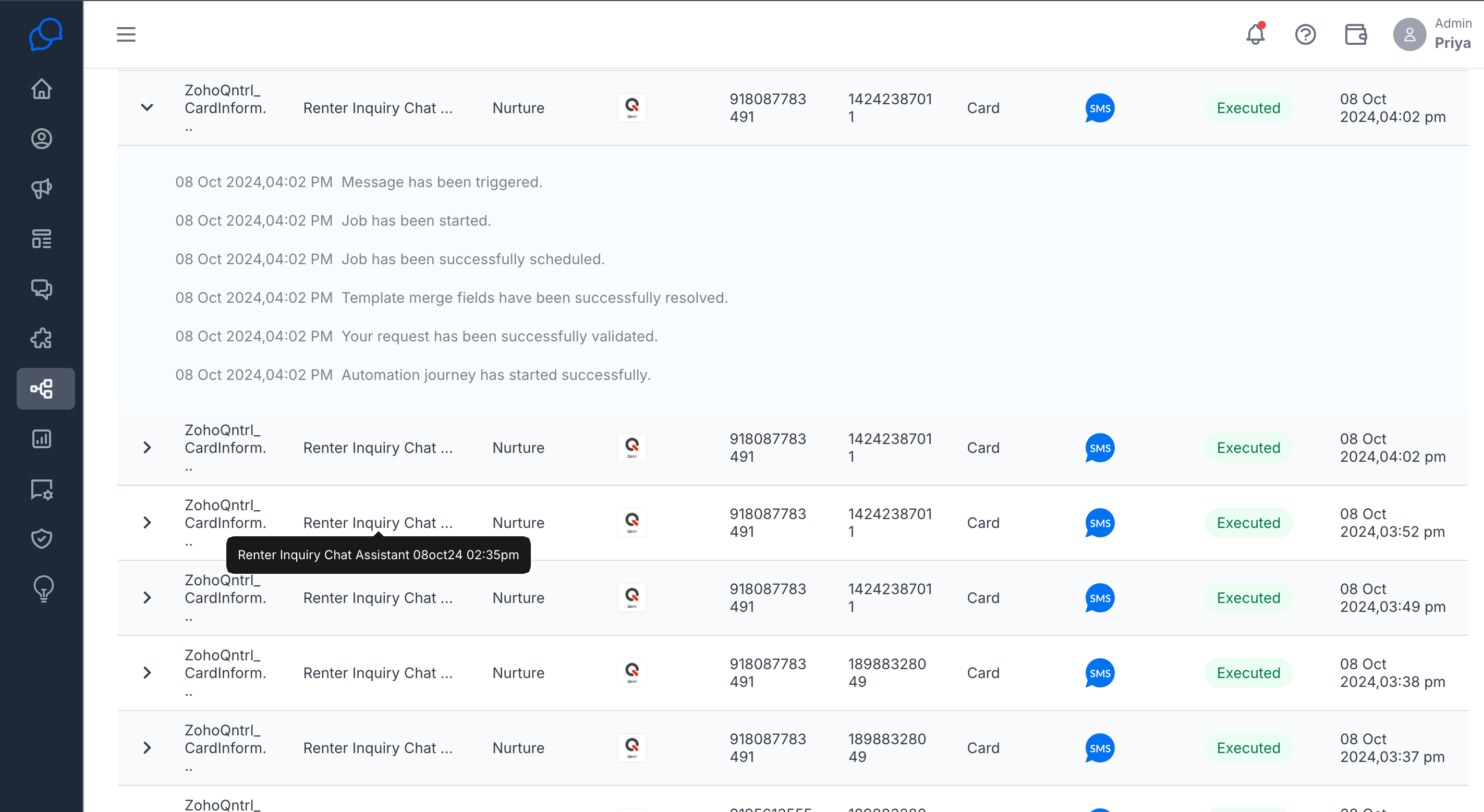Open the conversations chat icon in sidebar
This screenshot has height=812, width=1484.
coord(42,289)
